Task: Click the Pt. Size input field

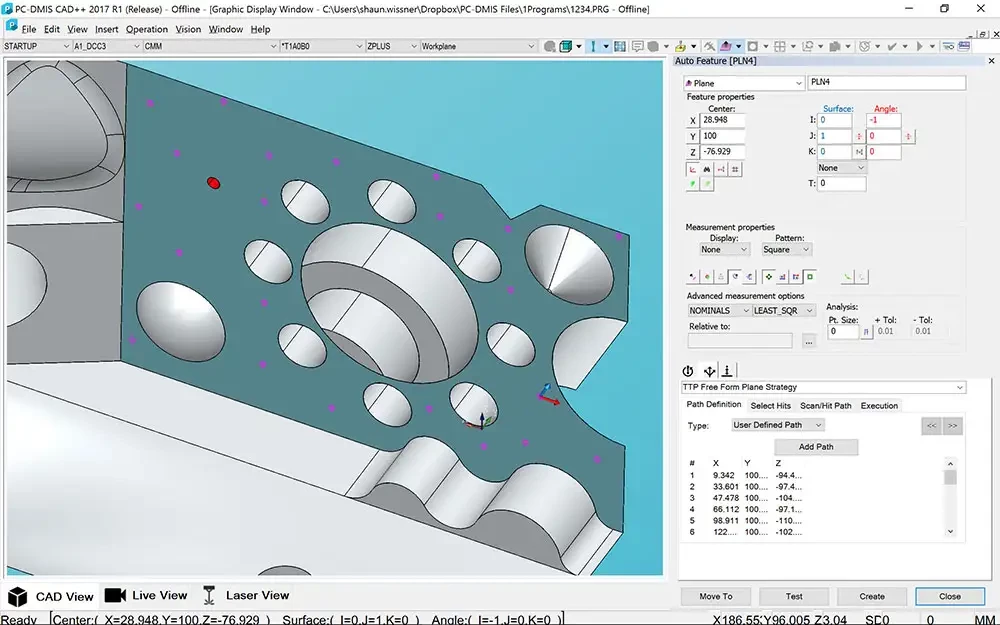Action: [x=843, y=331]
